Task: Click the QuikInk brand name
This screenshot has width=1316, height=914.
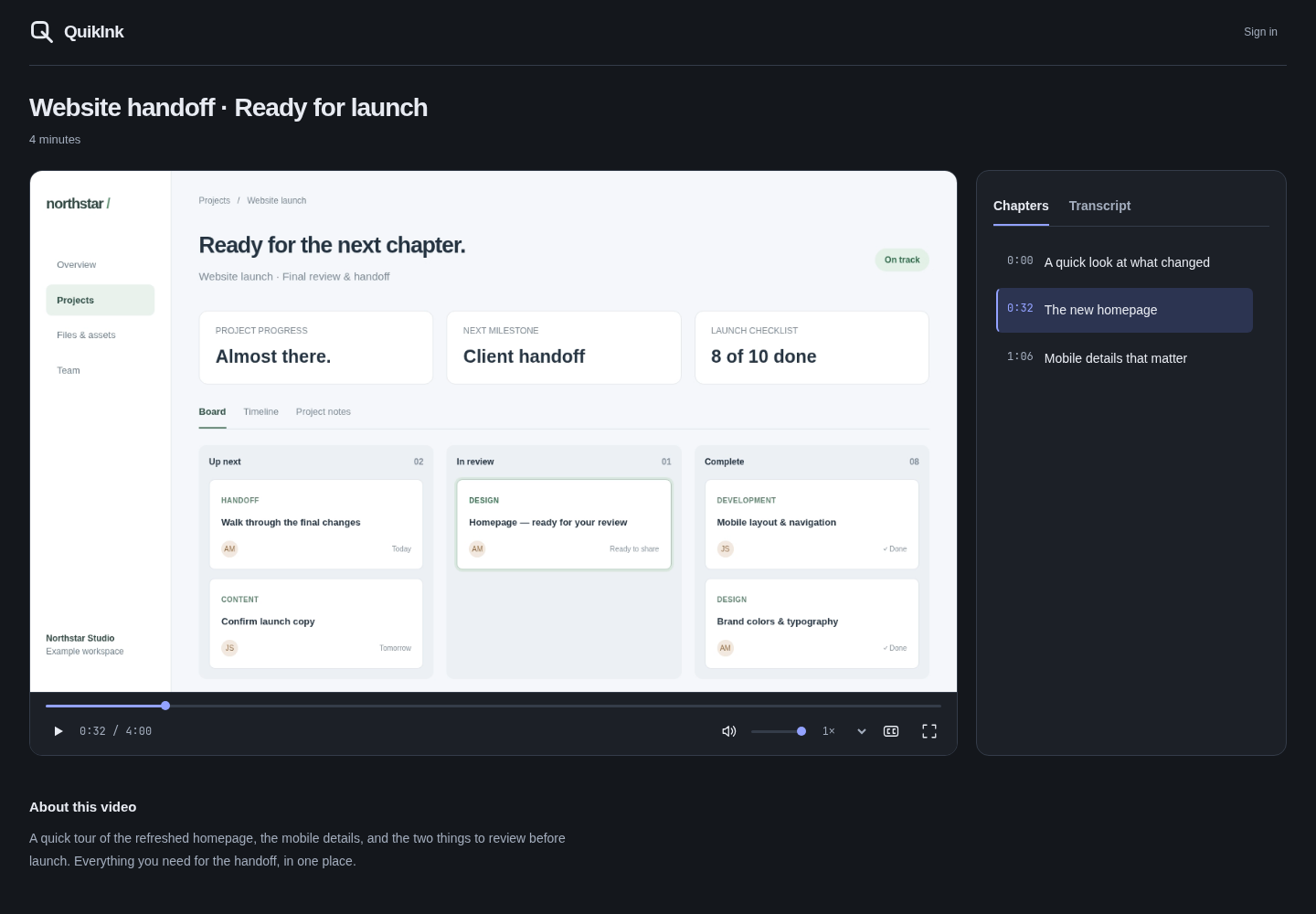Action: click(93, 32)
